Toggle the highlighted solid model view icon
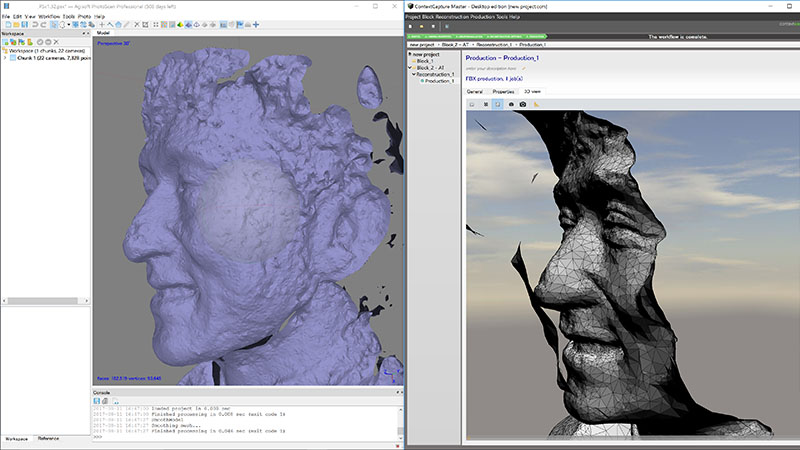 coord(188,24)
